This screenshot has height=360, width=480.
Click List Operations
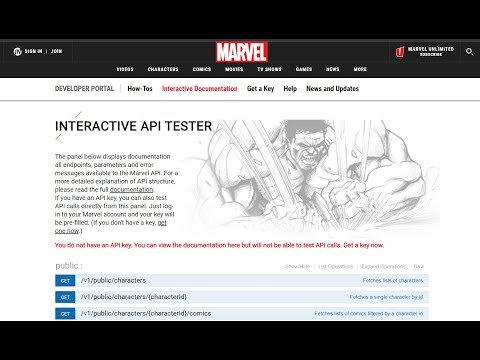click(336, 267)
